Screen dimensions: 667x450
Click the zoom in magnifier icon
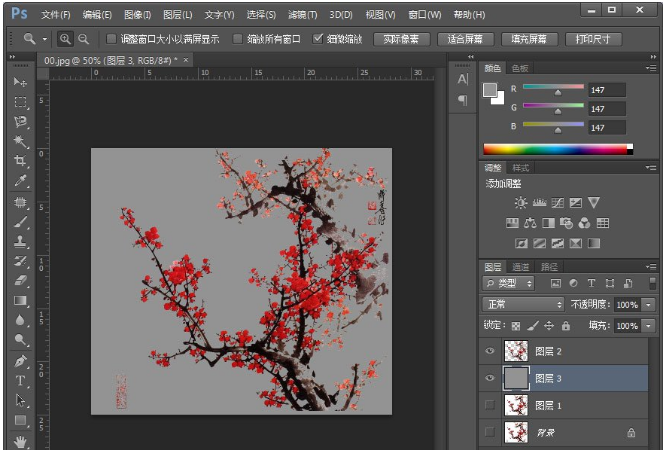(x=65, y=39)
